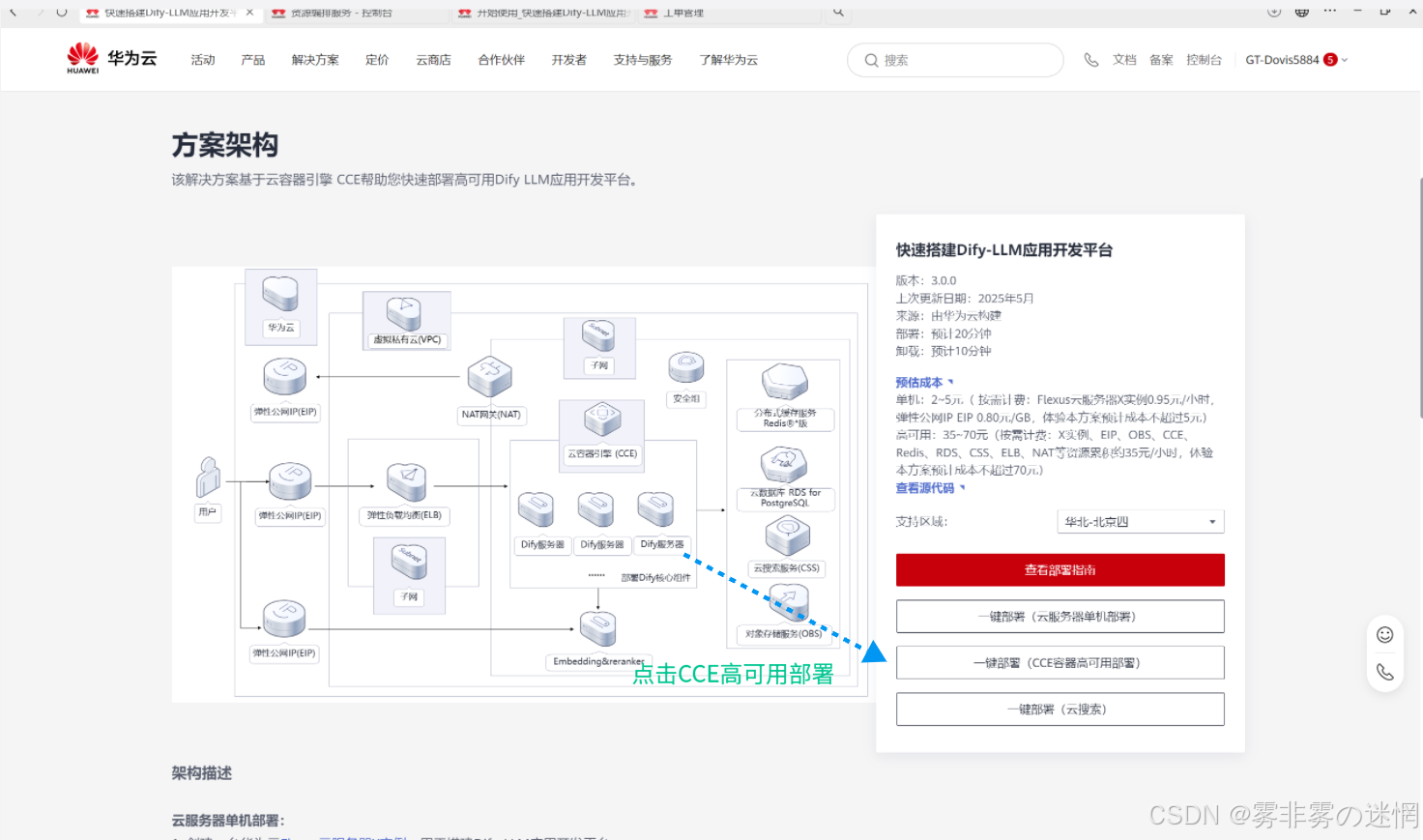Open the 活动 navigation menu

click(203, 60)
